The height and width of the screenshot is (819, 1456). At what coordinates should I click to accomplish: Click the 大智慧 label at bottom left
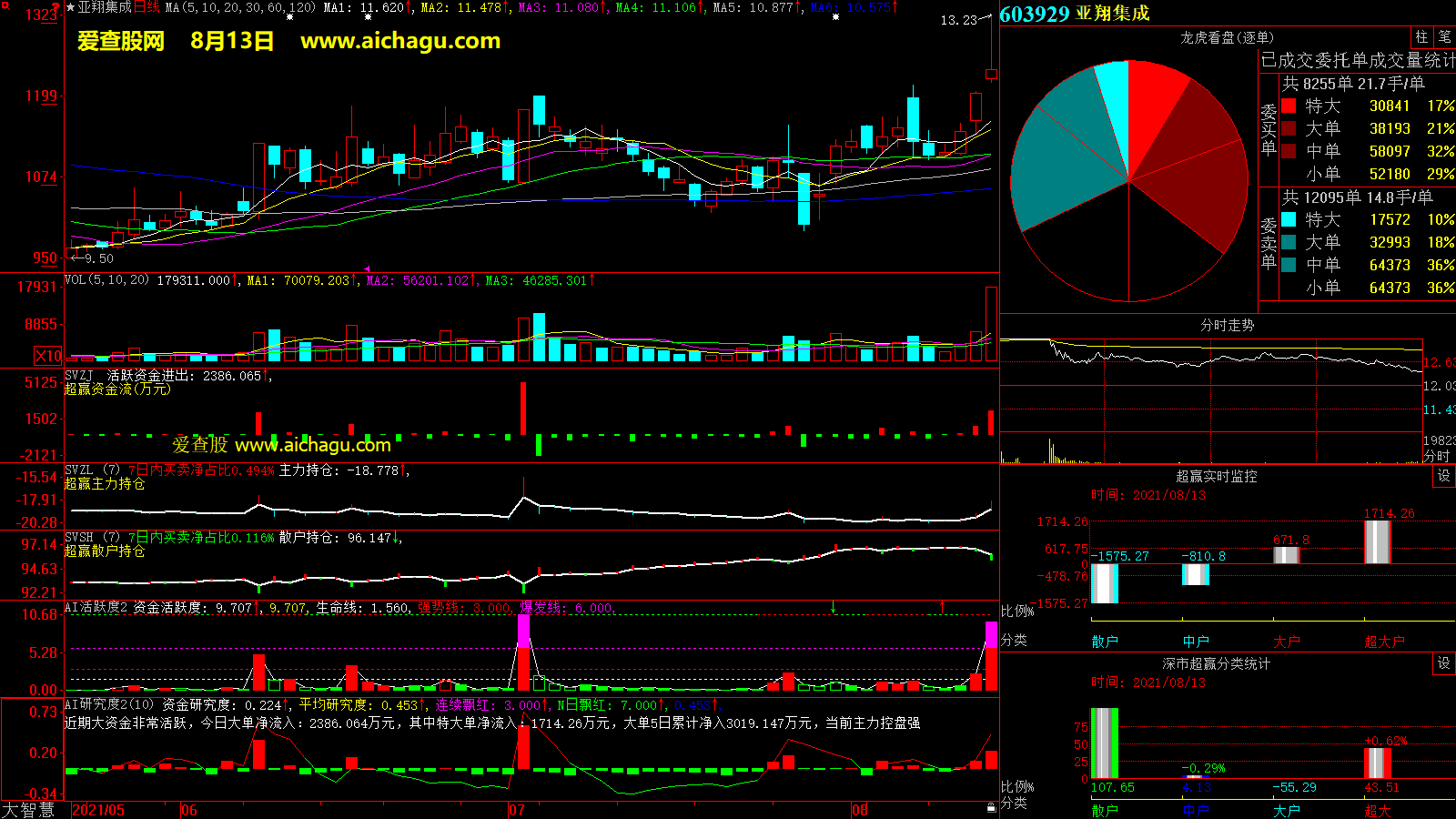28,810
